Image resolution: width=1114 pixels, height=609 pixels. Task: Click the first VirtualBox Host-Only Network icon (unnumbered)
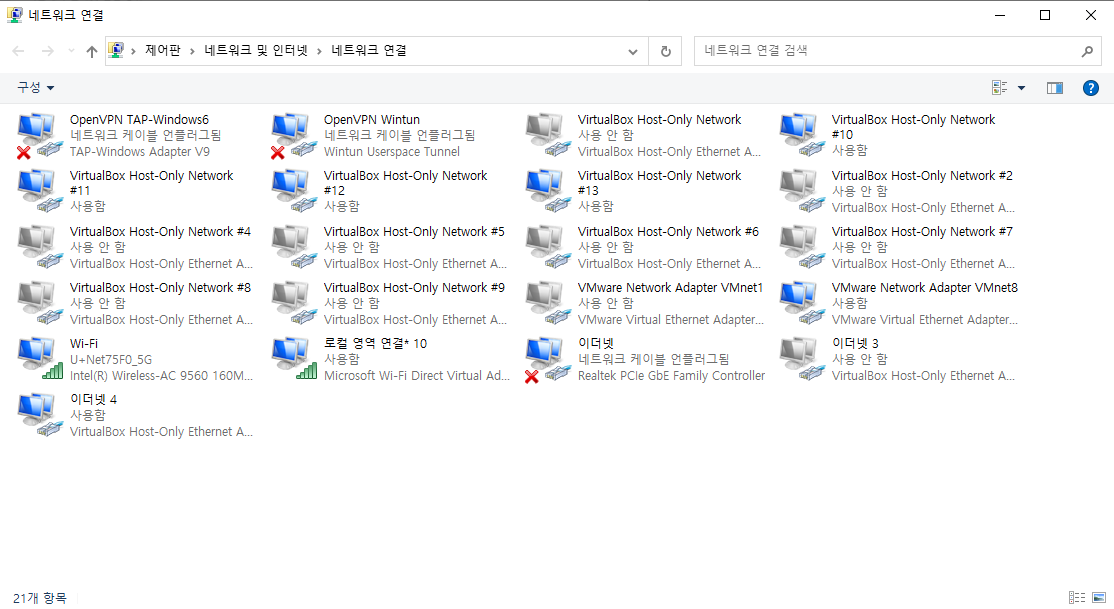click(548, 136)
